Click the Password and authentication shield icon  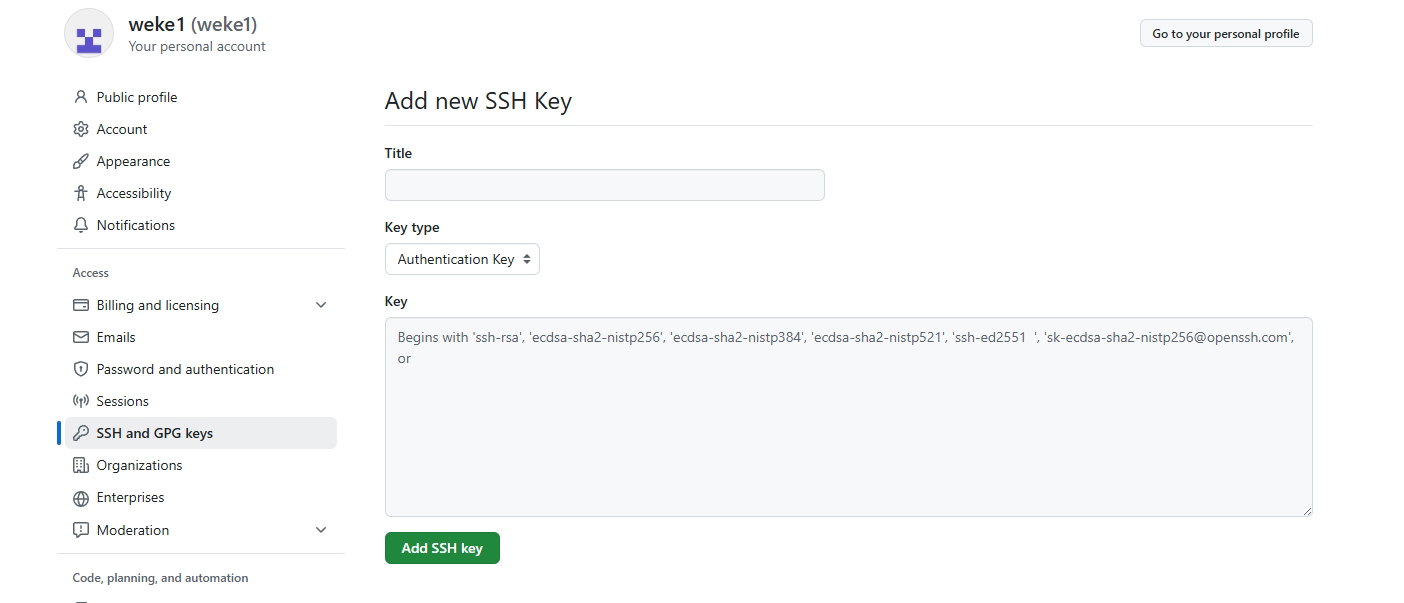pos(80,368)
